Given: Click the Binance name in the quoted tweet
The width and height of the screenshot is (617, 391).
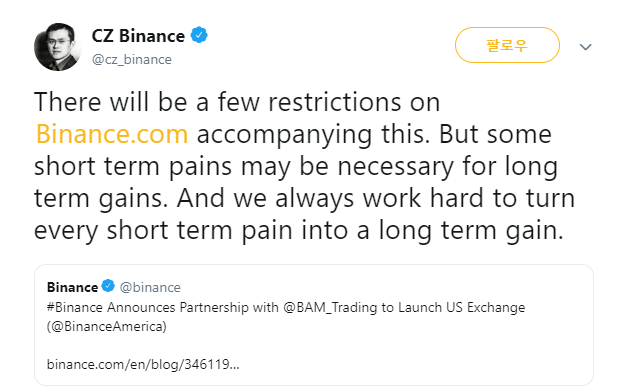Looking at the screenshot, I should click(72, 287).
